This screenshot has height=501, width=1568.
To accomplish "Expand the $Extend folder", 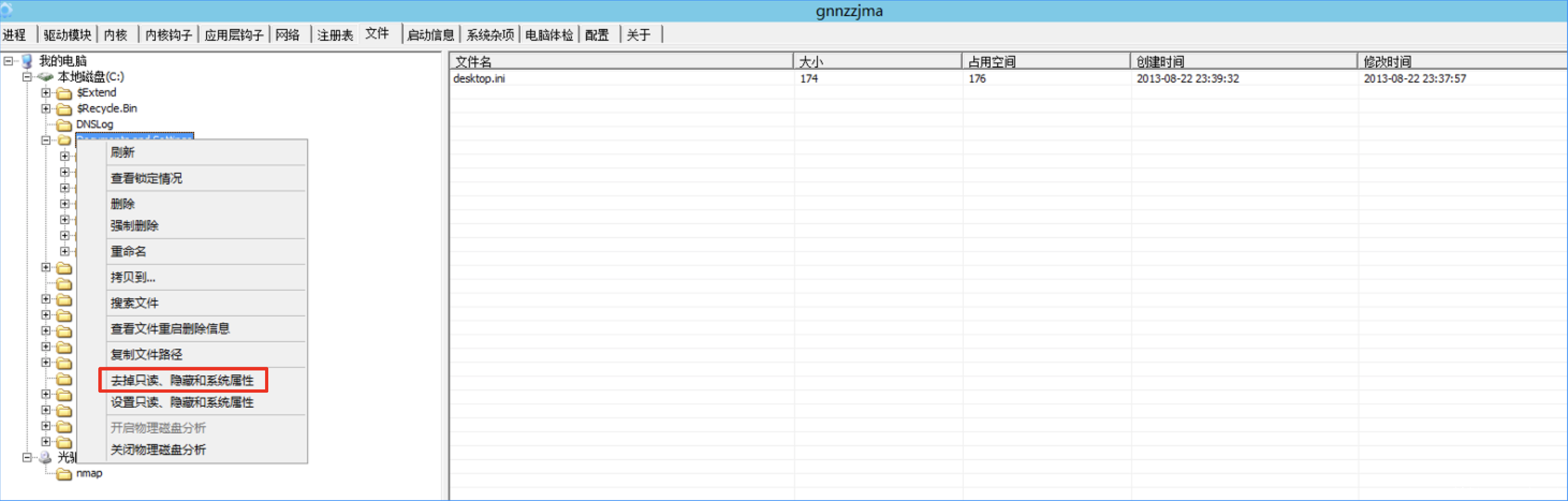I will pos(46,93).
